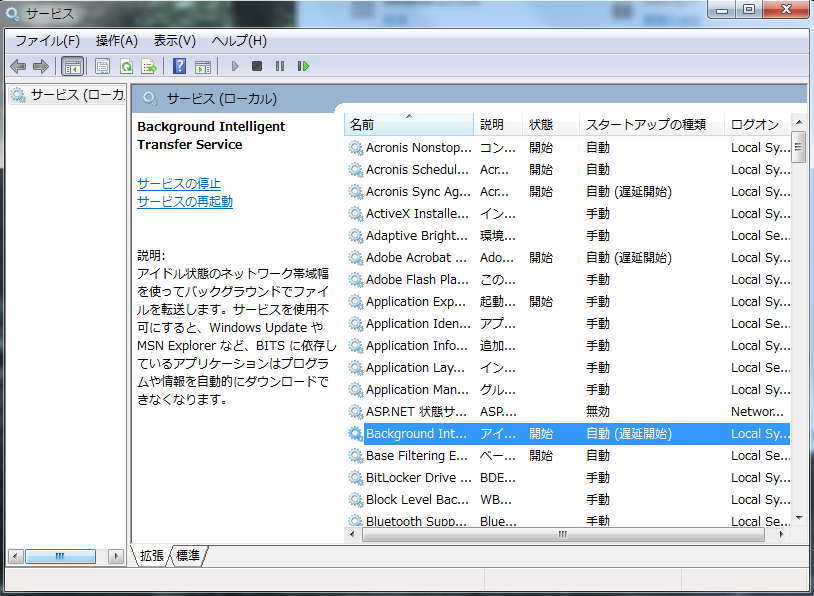
Task: Go forward with the right arrow toolbar icon
Action: pyautogui.click(x=40, y=66)
